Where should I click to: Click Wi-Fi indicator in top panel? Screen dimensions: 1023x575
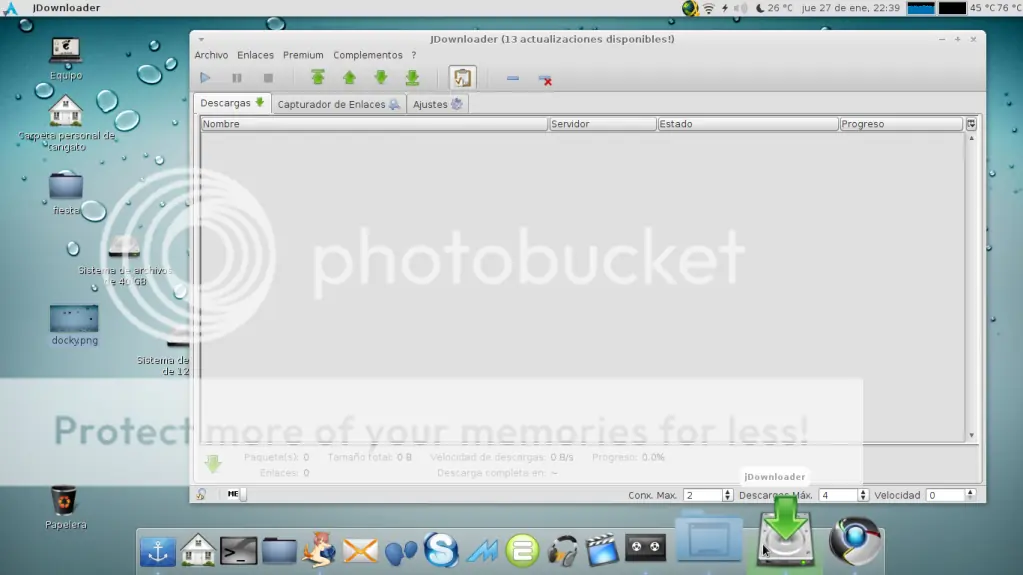click(709, 8)
